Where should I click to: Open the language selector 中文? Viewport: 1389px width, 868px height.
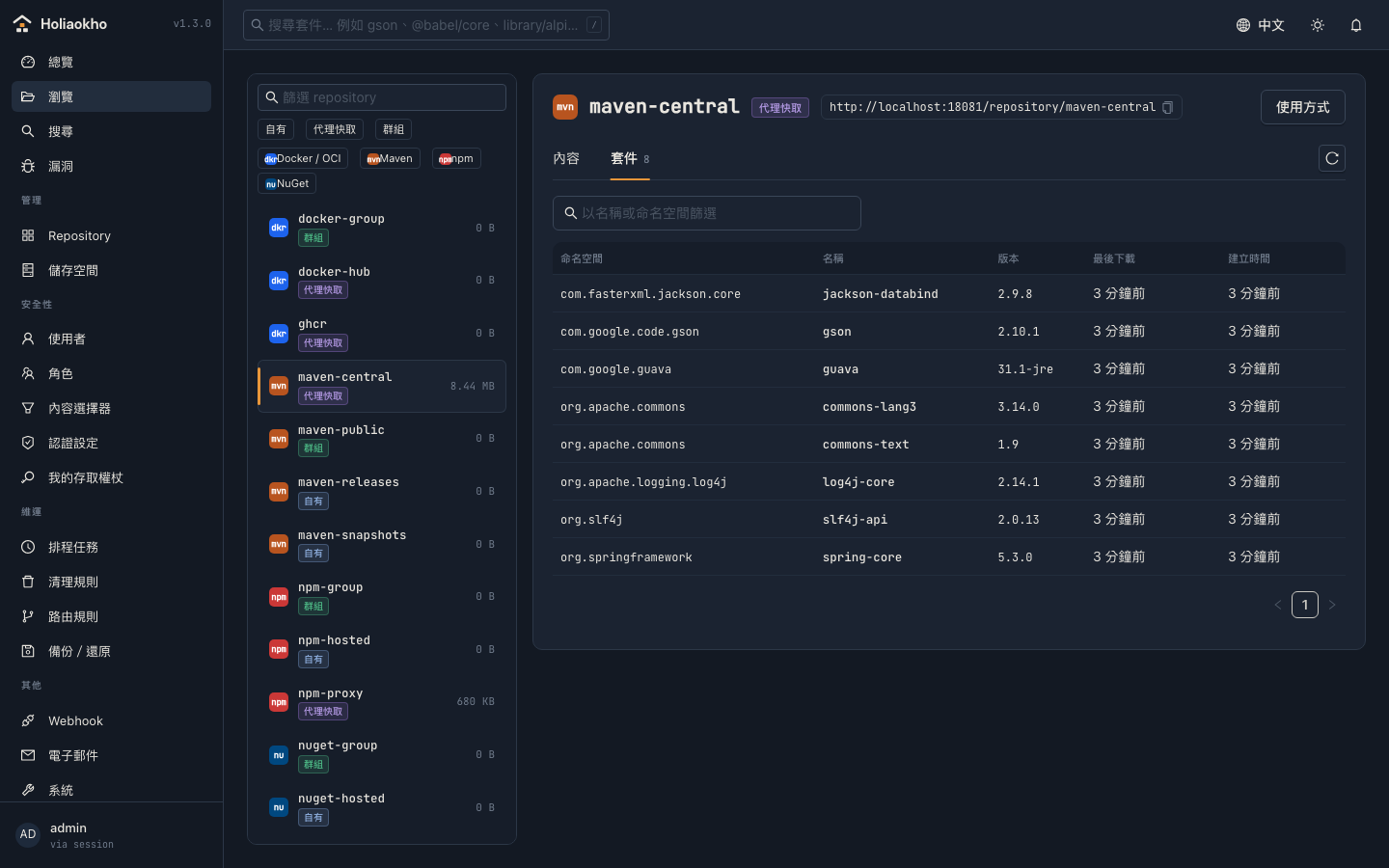click(1261, 25)
